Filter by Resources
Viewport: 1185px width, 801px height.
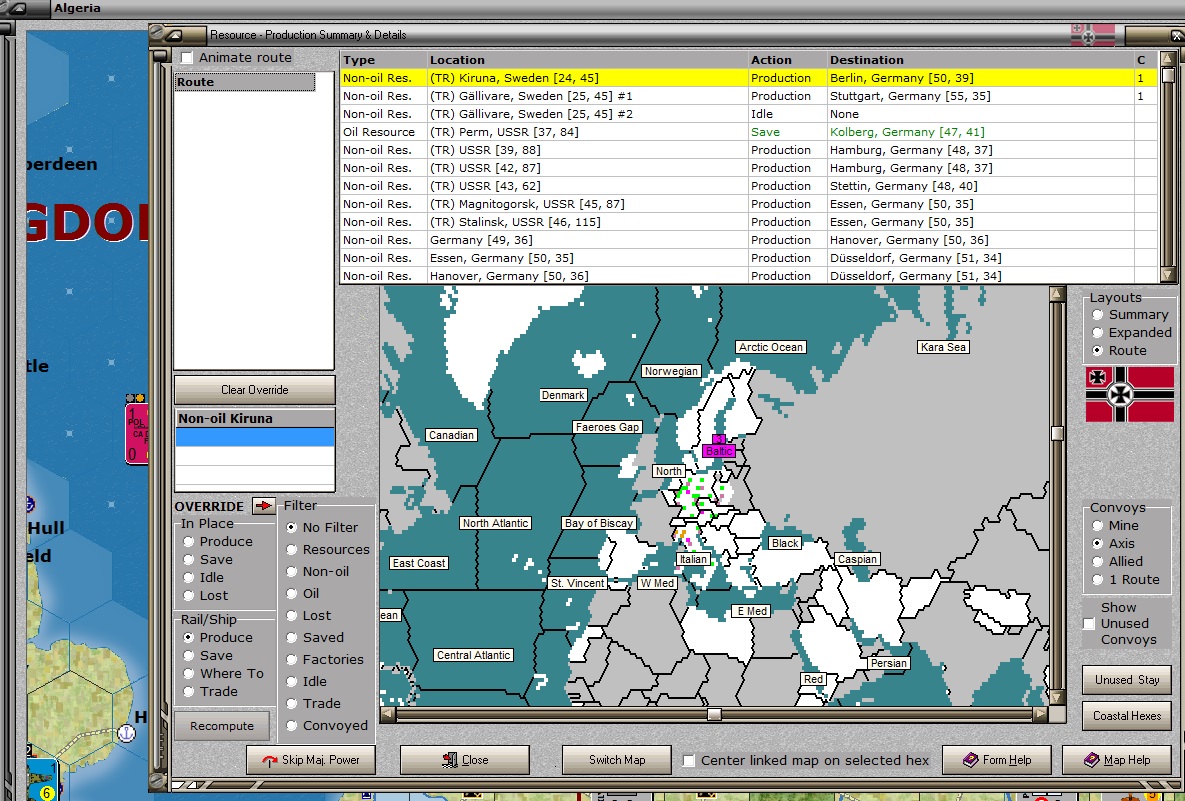tap(292, 549)
